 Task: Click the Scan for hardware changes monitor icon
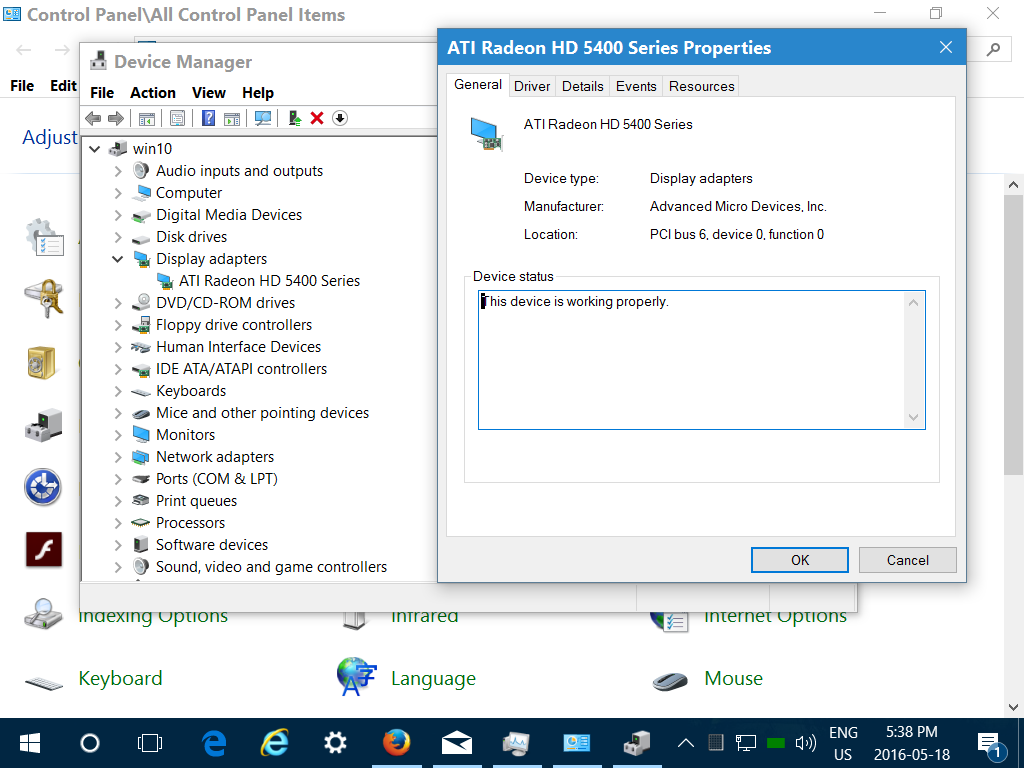coord(263,118)
